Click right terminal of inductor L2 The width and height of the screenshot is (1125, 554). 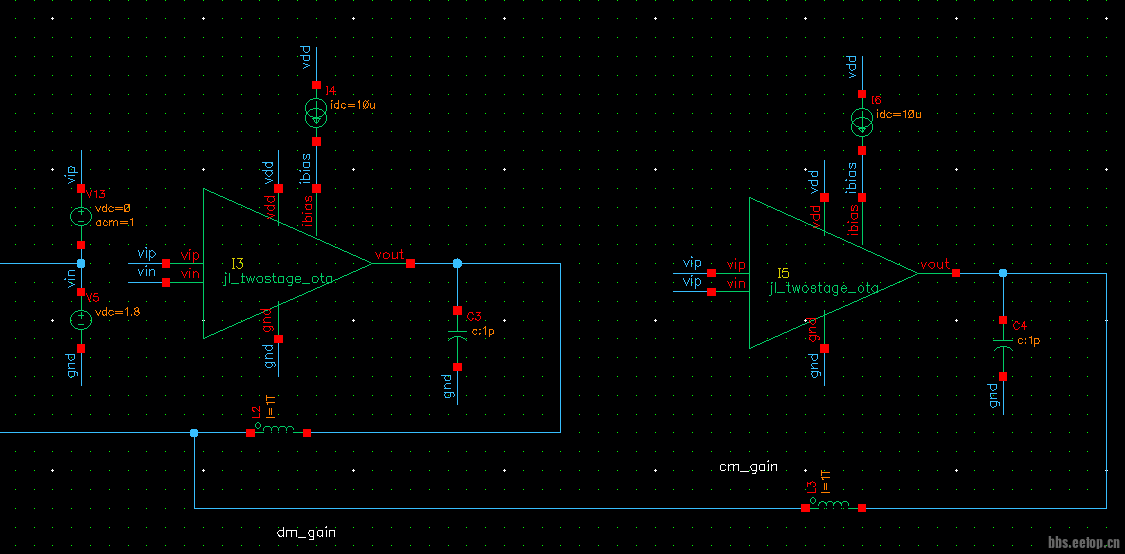click(306, 433)
